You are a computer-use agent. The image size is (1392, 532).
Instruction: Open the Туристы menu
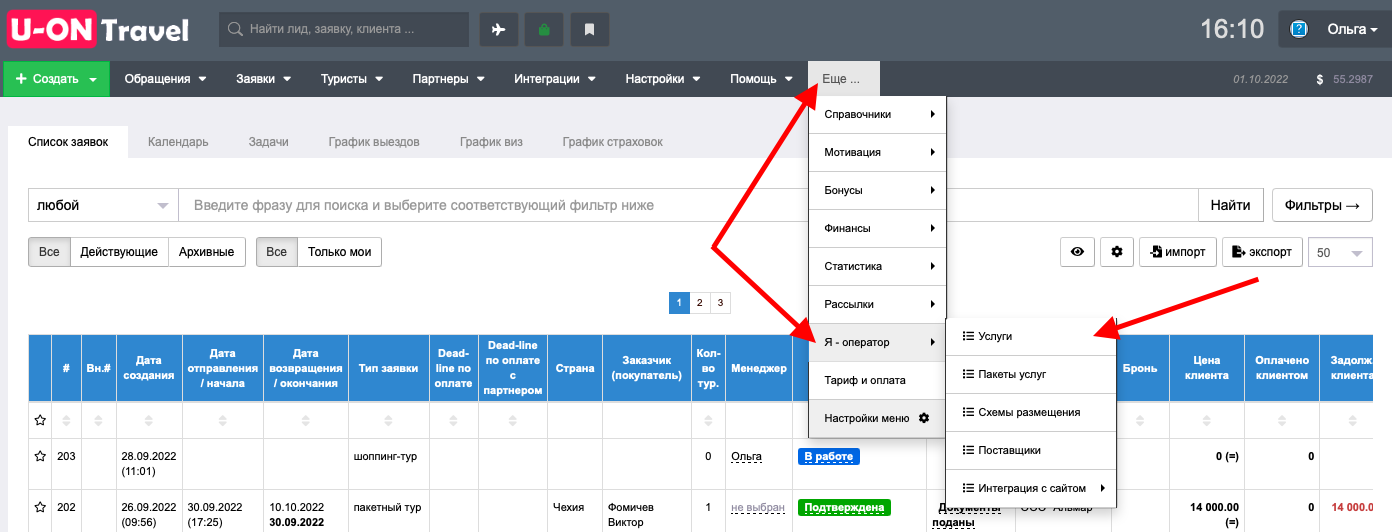(x=352, y=78)
